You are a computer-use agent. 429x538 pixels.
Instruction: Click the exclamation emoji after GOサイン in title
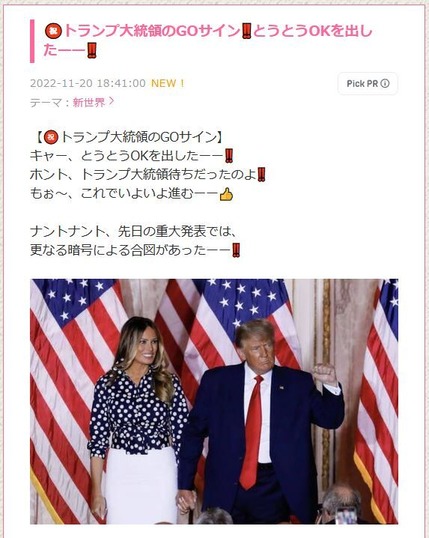pyautogui.click(x=246, y=31)
